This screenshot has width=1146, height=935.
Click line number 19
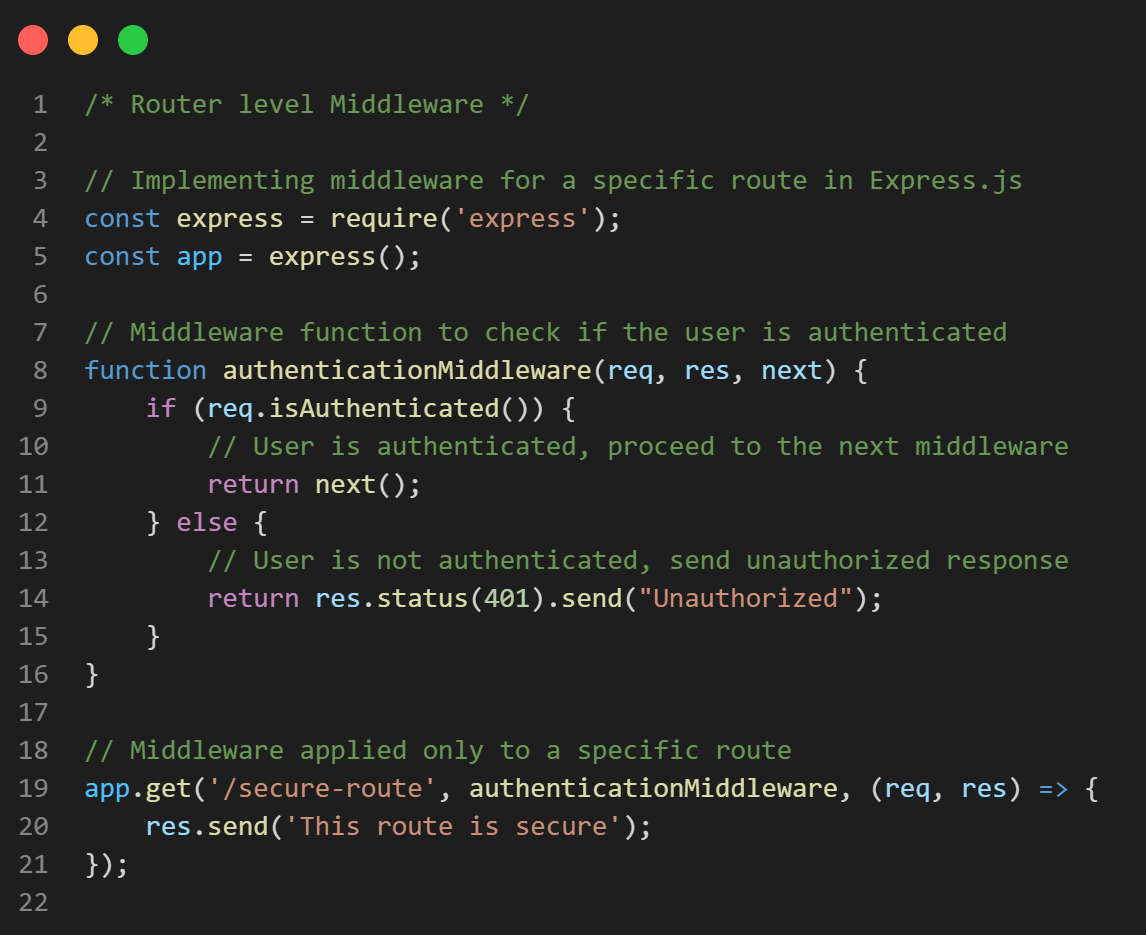tap(33, 788)
